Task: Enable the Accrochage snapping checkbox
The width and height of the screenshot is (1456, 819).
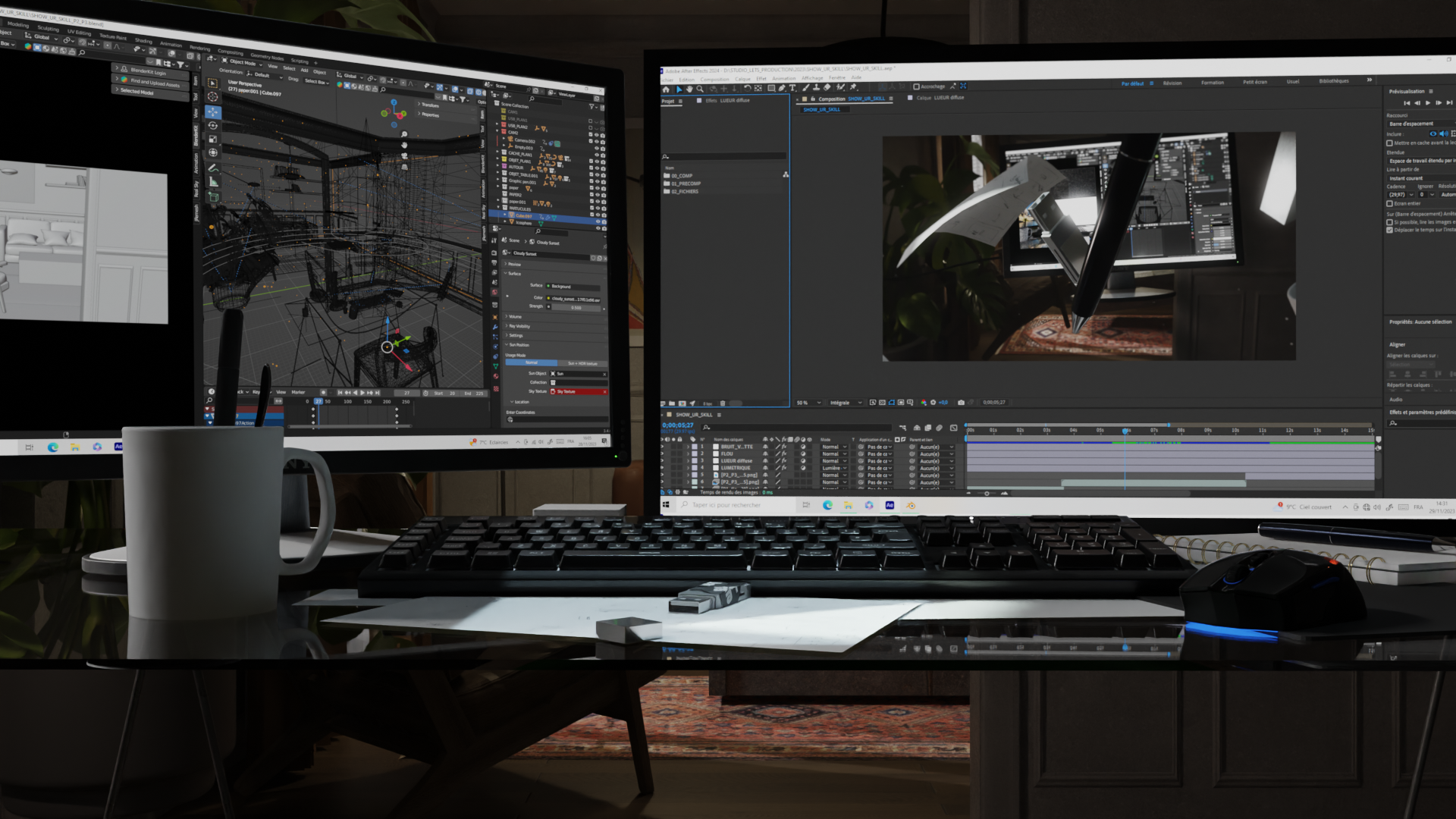Action: pyautogui.click(x=916, y=86)
